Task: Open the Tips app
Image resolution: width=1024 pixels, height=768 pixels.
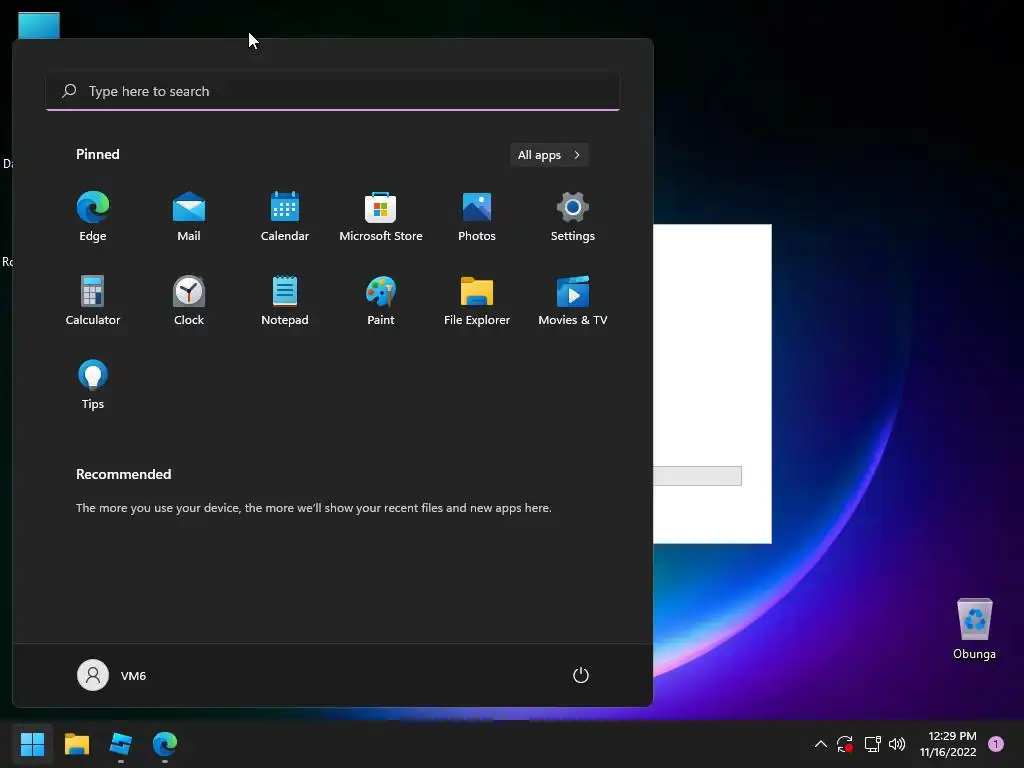Action: (93, 385)
